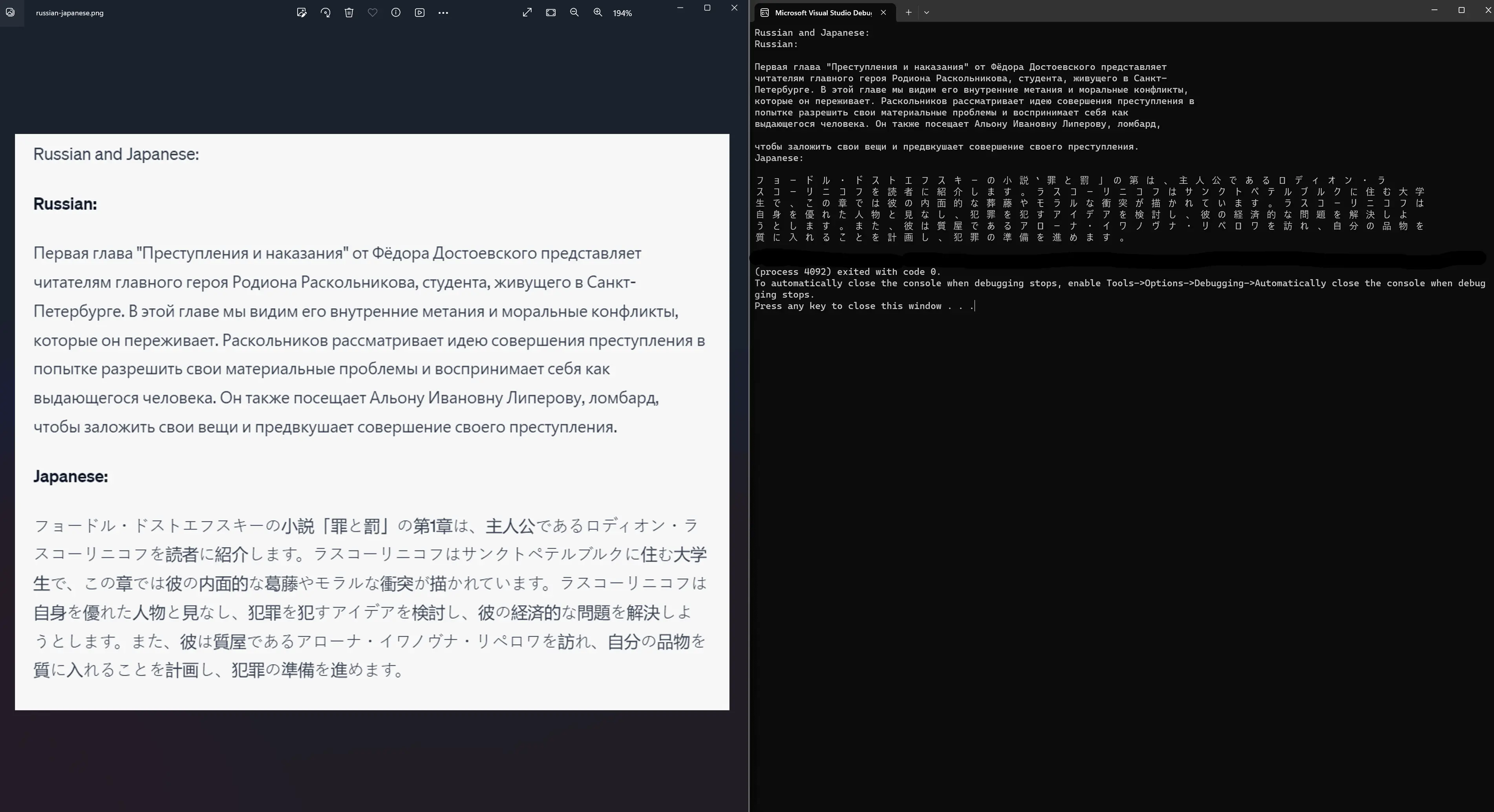Rotate the image with rotate icon
1494x812 pixels.
tap(325, 13)
